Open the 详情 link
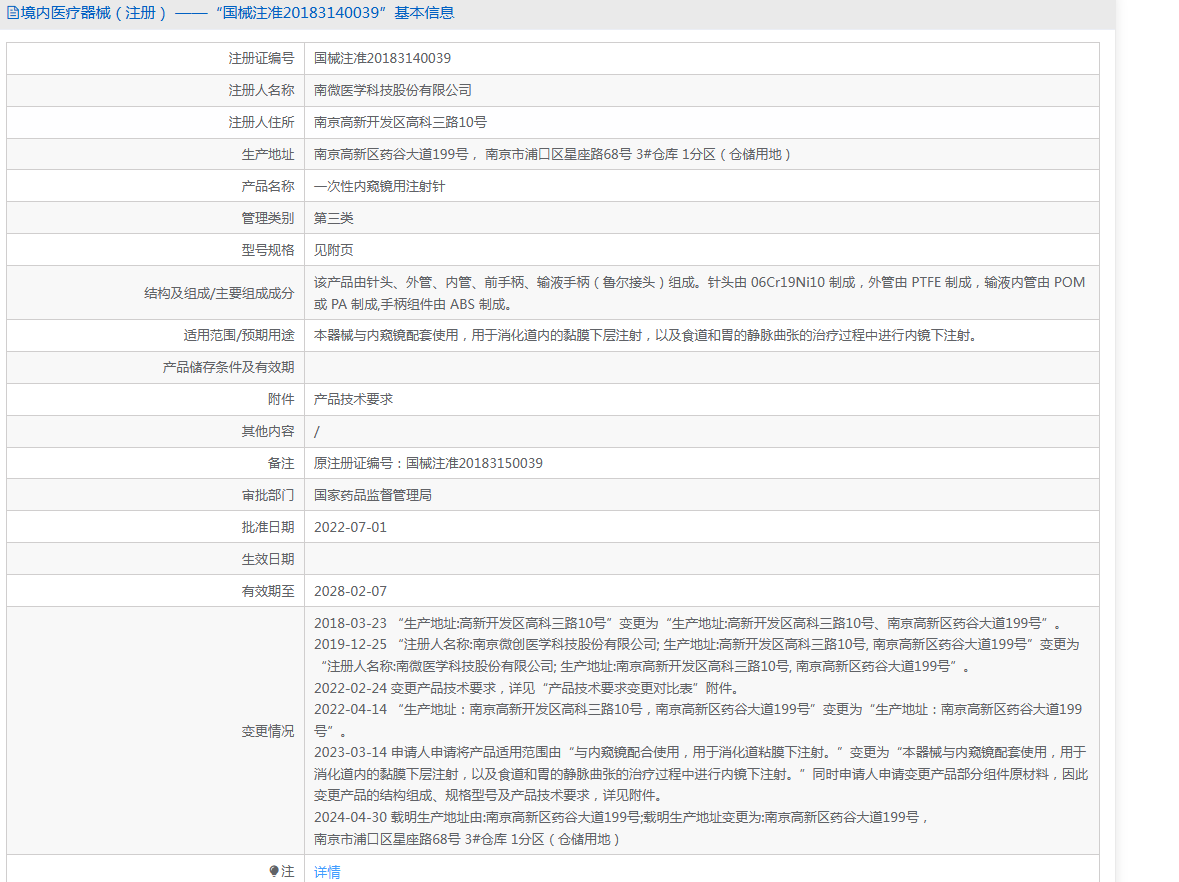1179x882 pixels. 327,872
